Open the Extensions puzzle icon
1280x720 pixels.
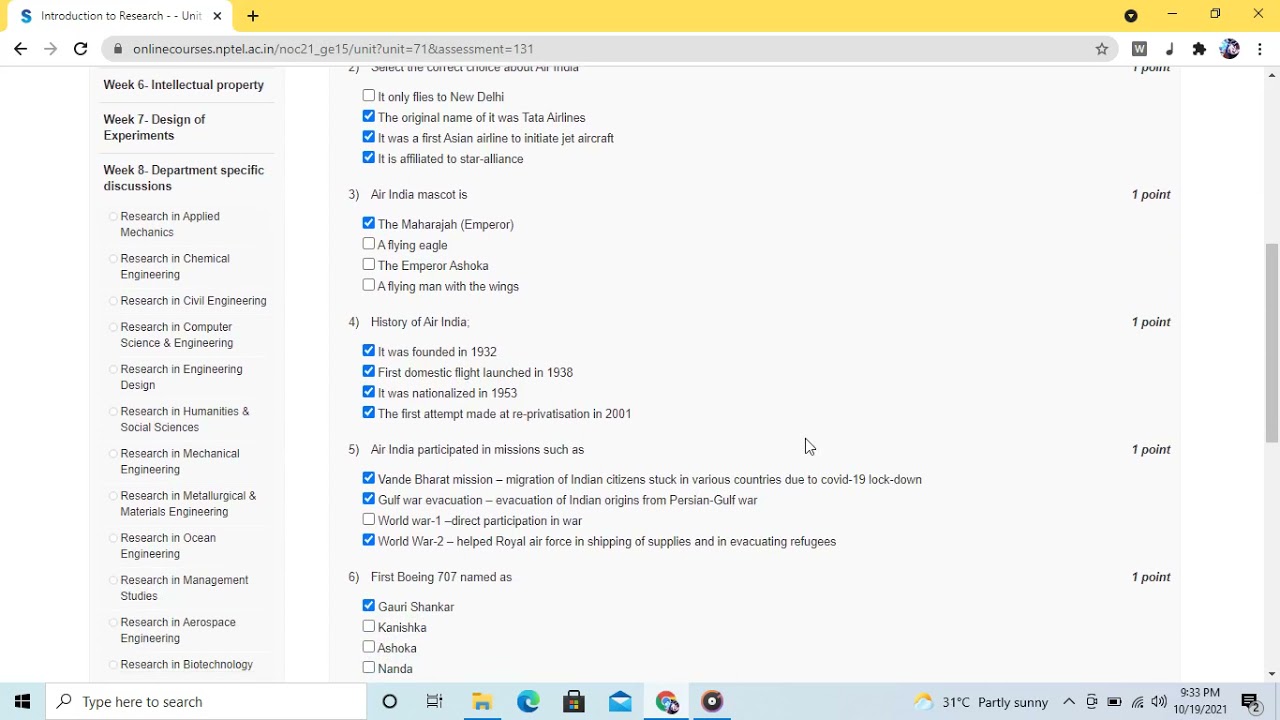point(1199,48)
